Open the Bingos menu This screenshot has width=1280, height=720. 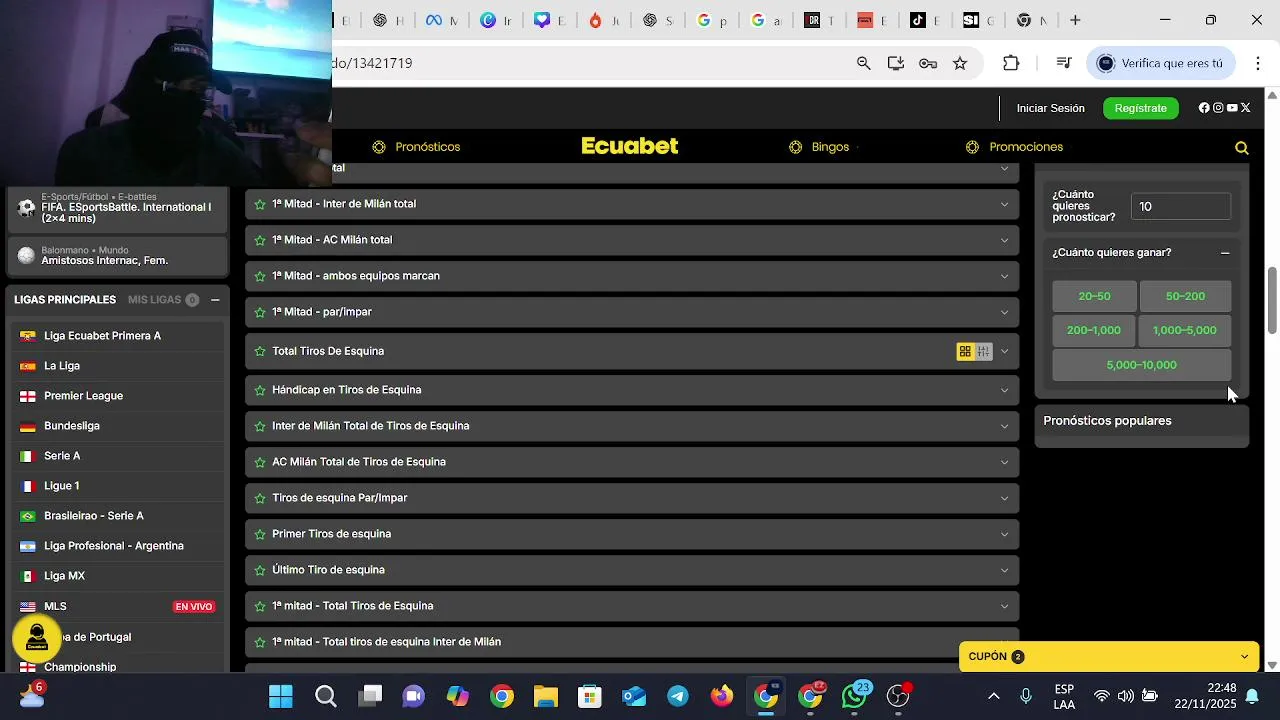click(x=819, y=147)
